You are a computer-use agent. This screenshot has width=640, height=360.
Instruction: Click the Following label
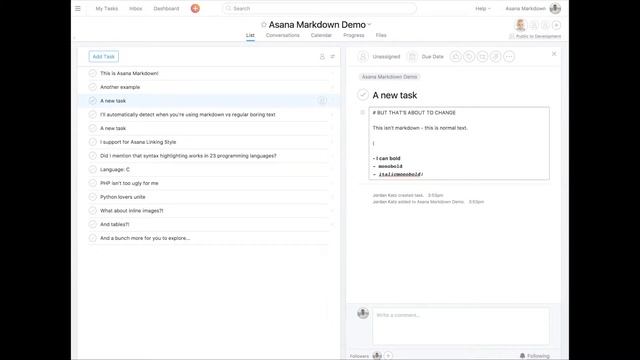[x=538, y=356]
